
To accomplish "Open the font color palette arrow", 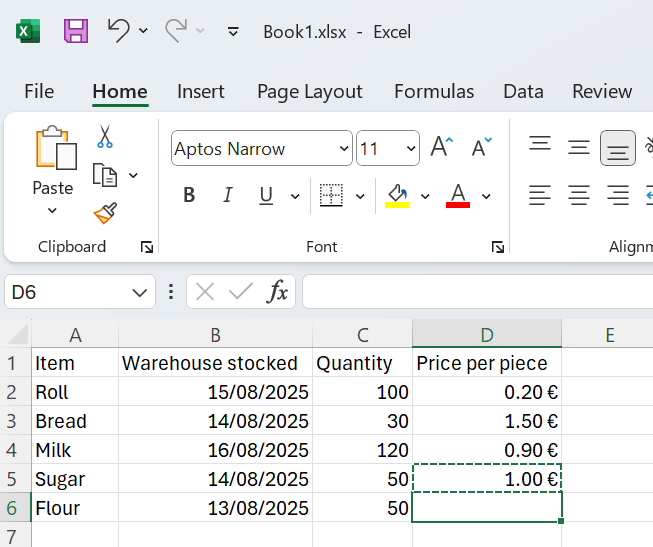I will click(x=486, y=196).
